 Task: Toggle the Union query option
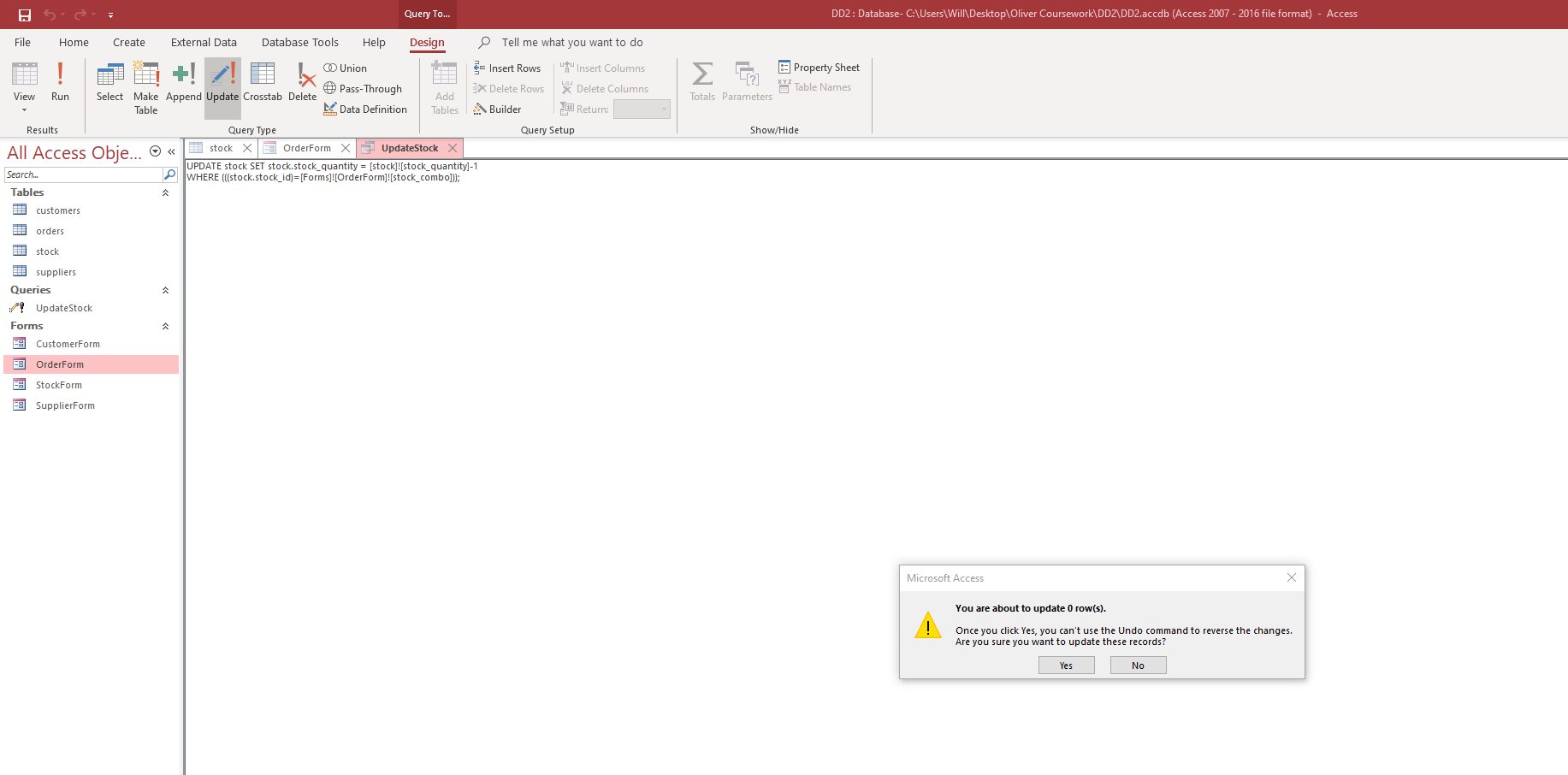click(x=346, y=68)
